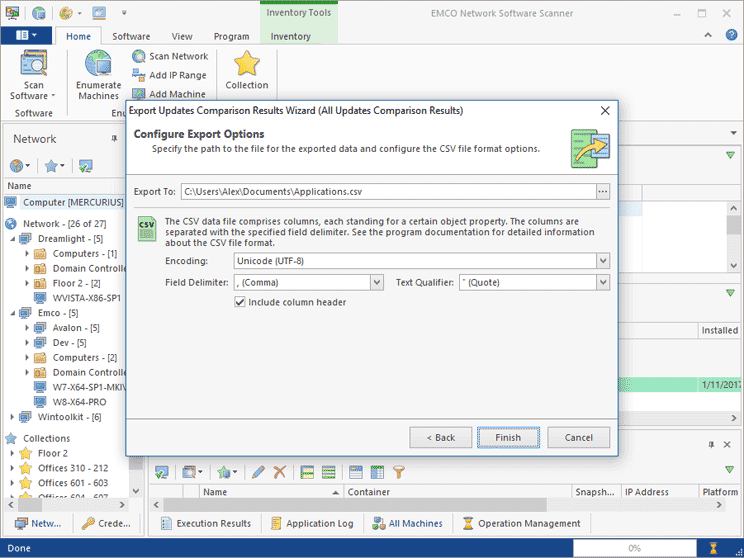Open the Text Qualifier dropdown
744x558 pixels.
point(603,282)
